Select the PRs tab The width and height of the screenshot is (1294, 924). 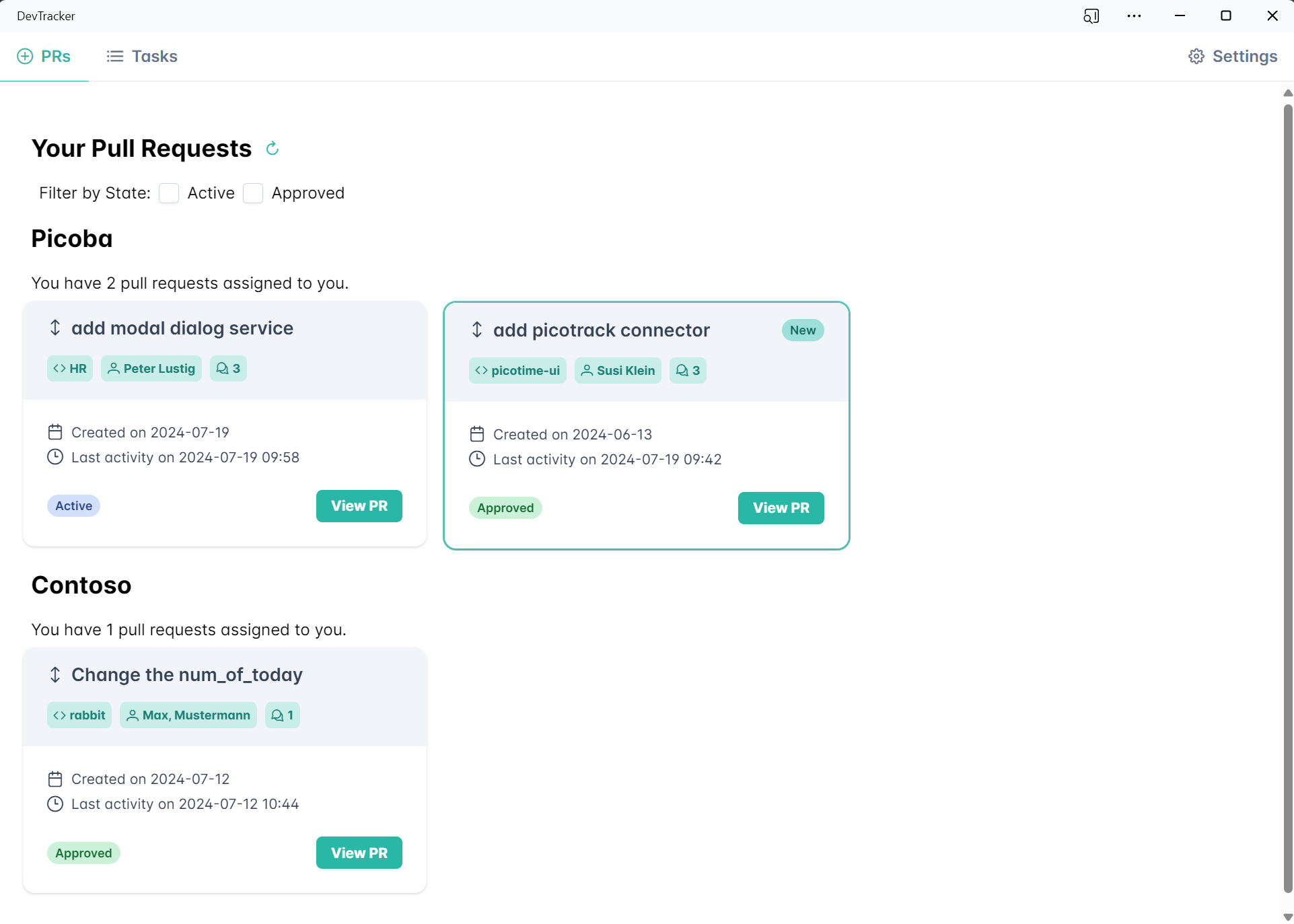[44, 57]
